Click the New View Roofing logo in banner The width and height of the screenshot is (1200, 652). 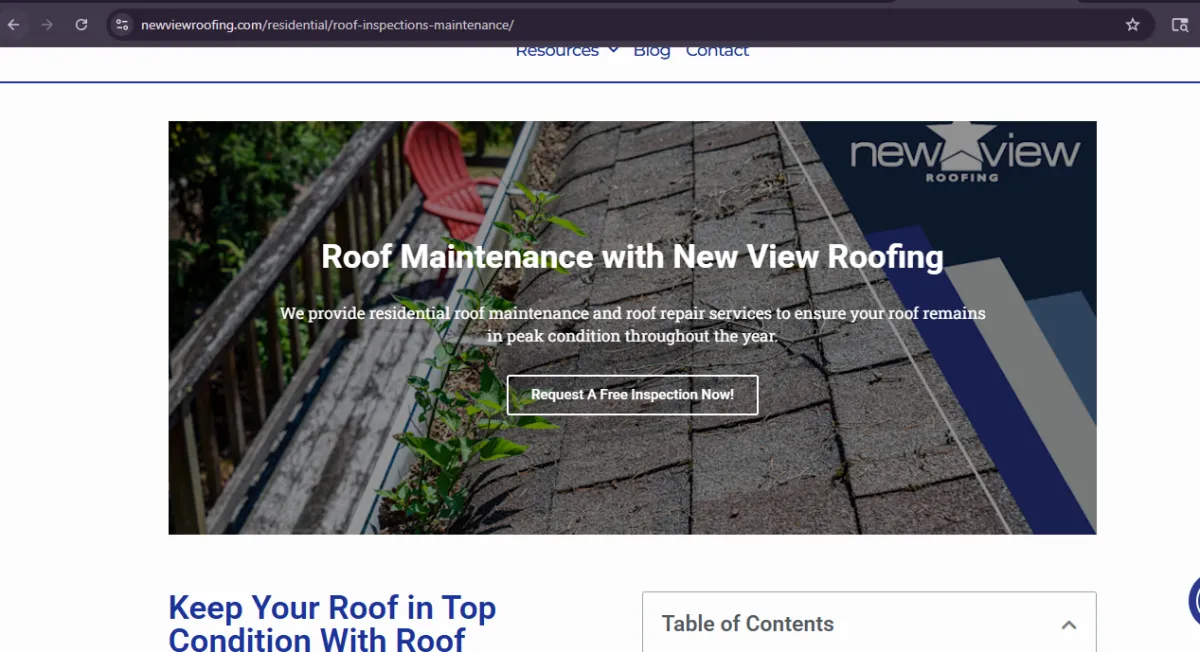965,152
